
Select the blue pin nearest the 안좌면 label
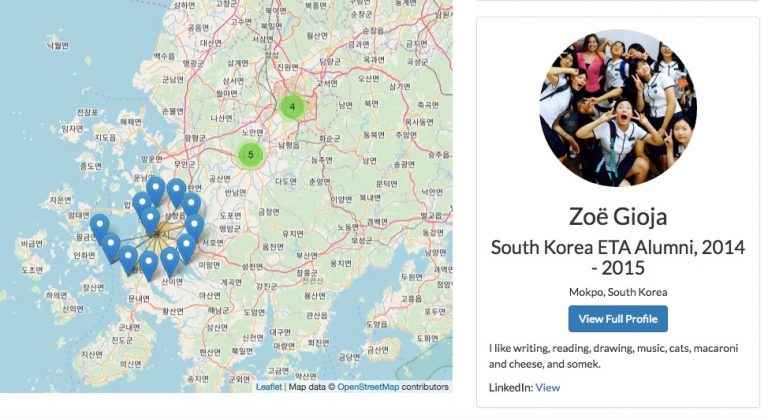111,248
